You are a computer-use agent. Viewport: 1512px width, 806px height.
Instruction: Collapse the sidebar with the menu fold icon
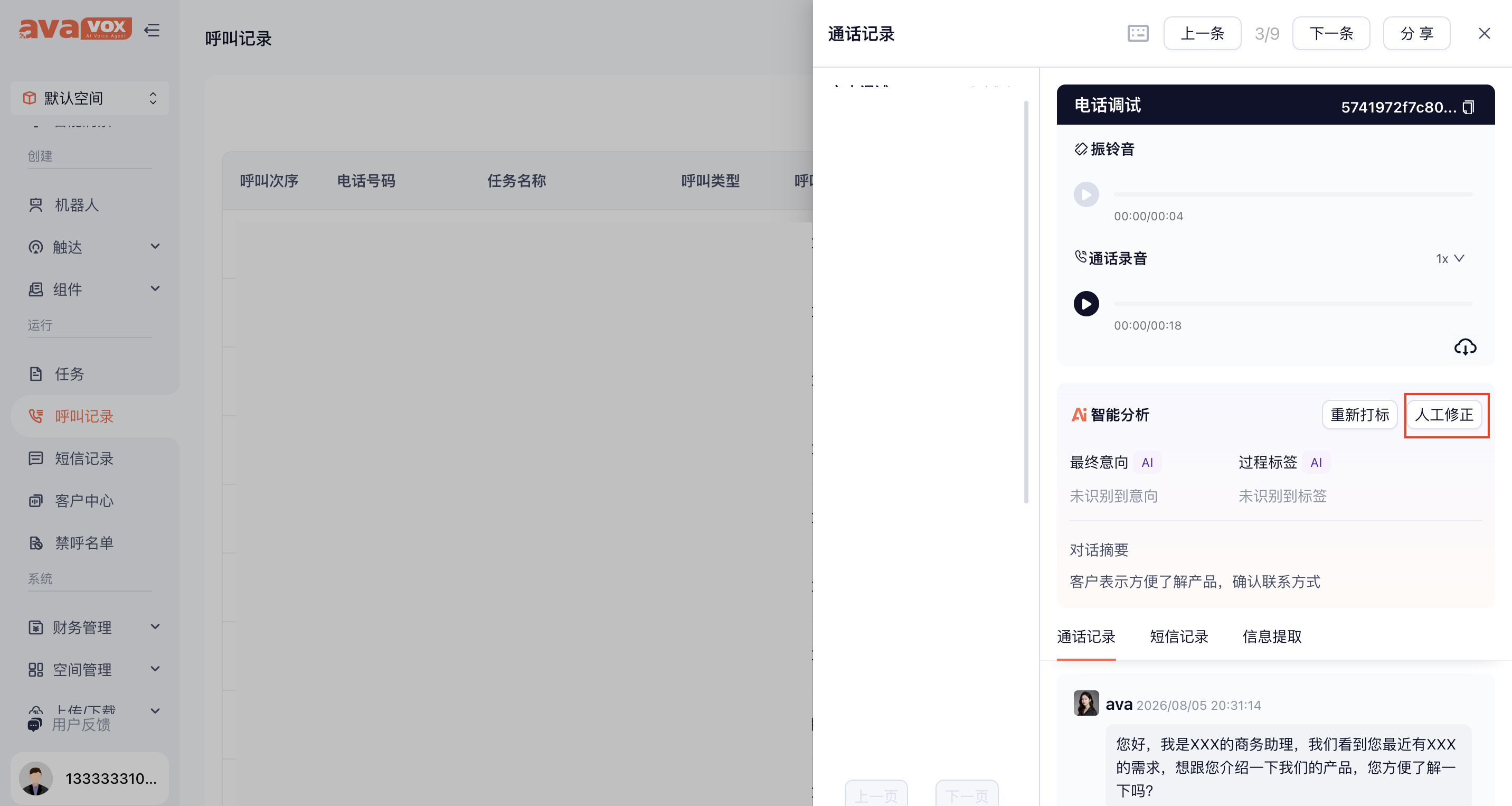point(152,30)
